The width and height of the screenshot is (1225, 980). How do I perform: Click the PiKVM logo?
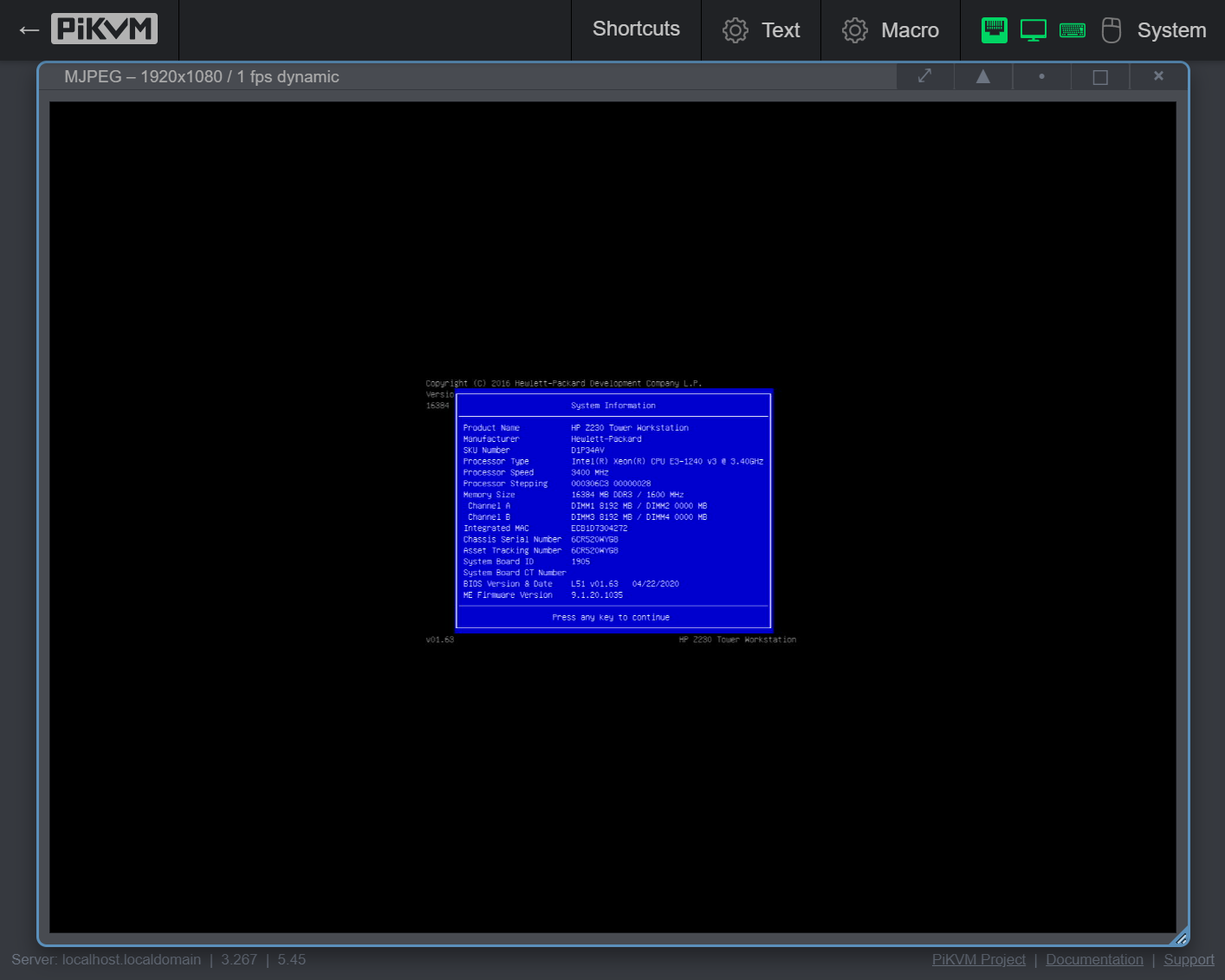(x=104, y=29)
